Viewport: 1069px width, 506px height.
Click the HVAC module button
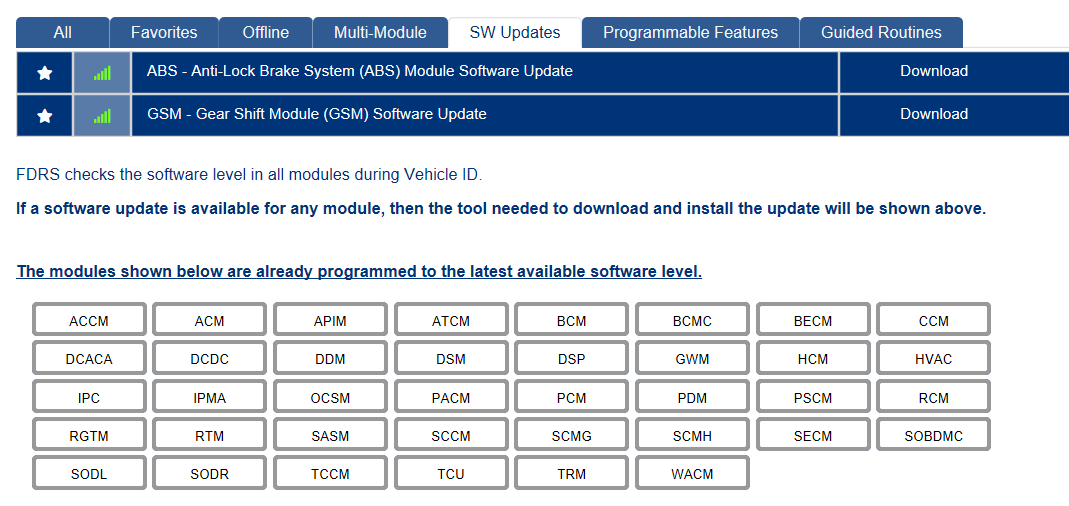(933, 359)
